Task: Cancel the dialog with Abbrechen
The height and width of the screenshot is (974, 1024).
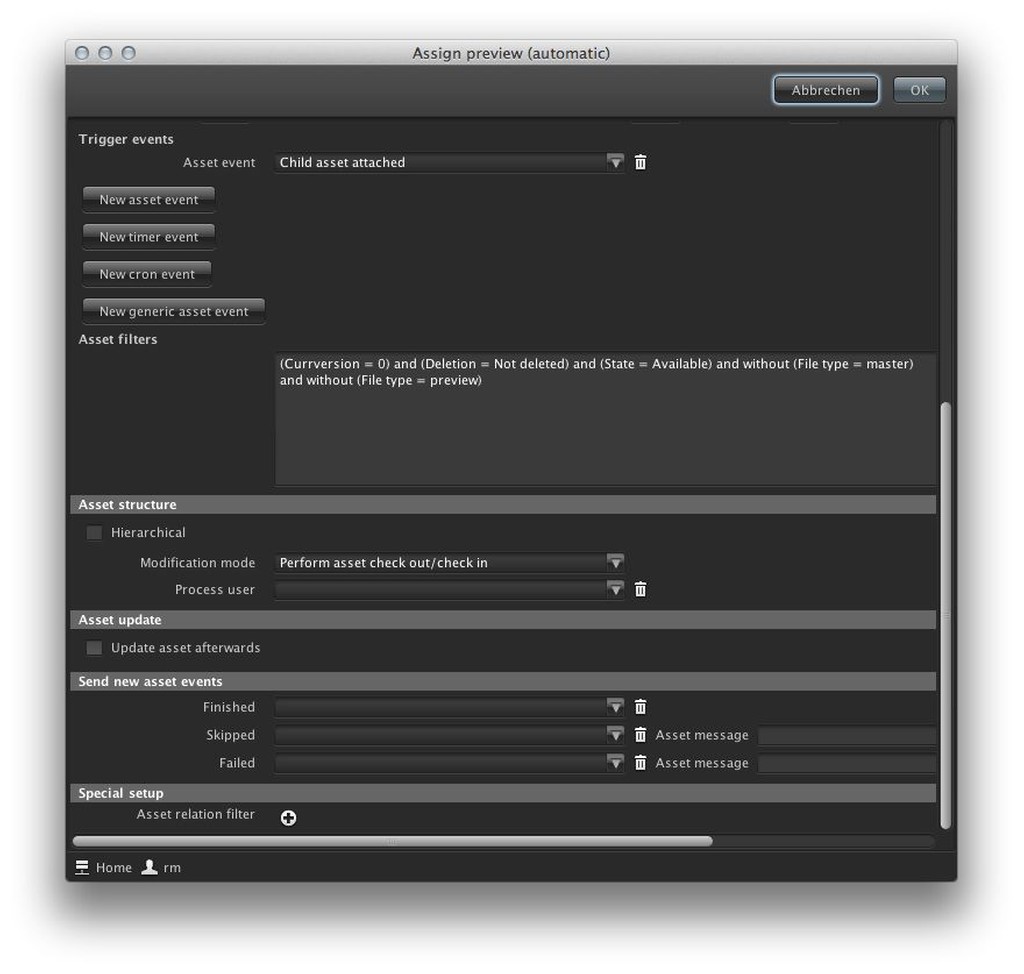Action: click(825, 89)
